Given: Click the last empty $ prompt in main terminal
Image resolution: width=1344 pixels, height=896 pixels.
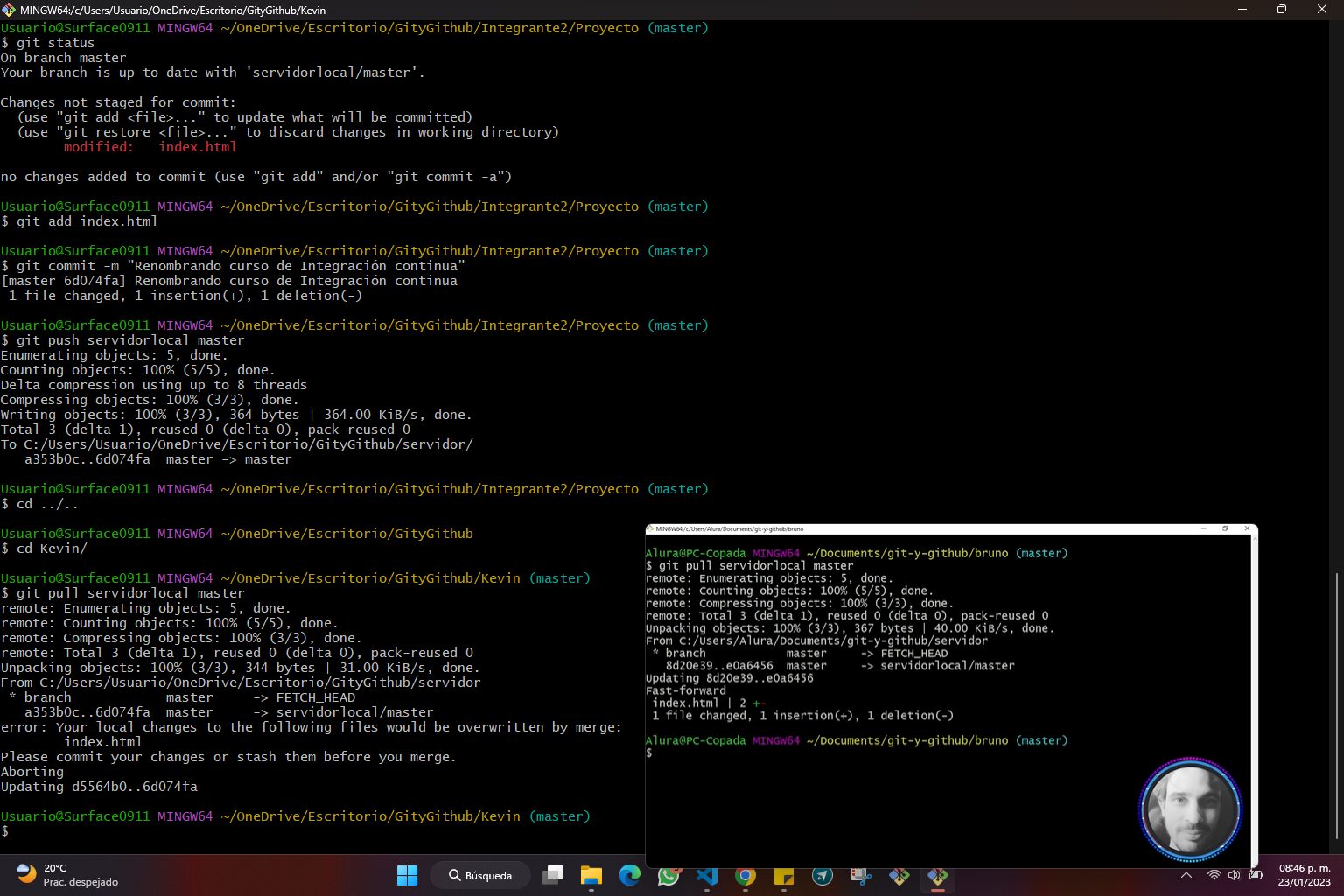Looking at the screenshot, I should (x=4, y=831).
